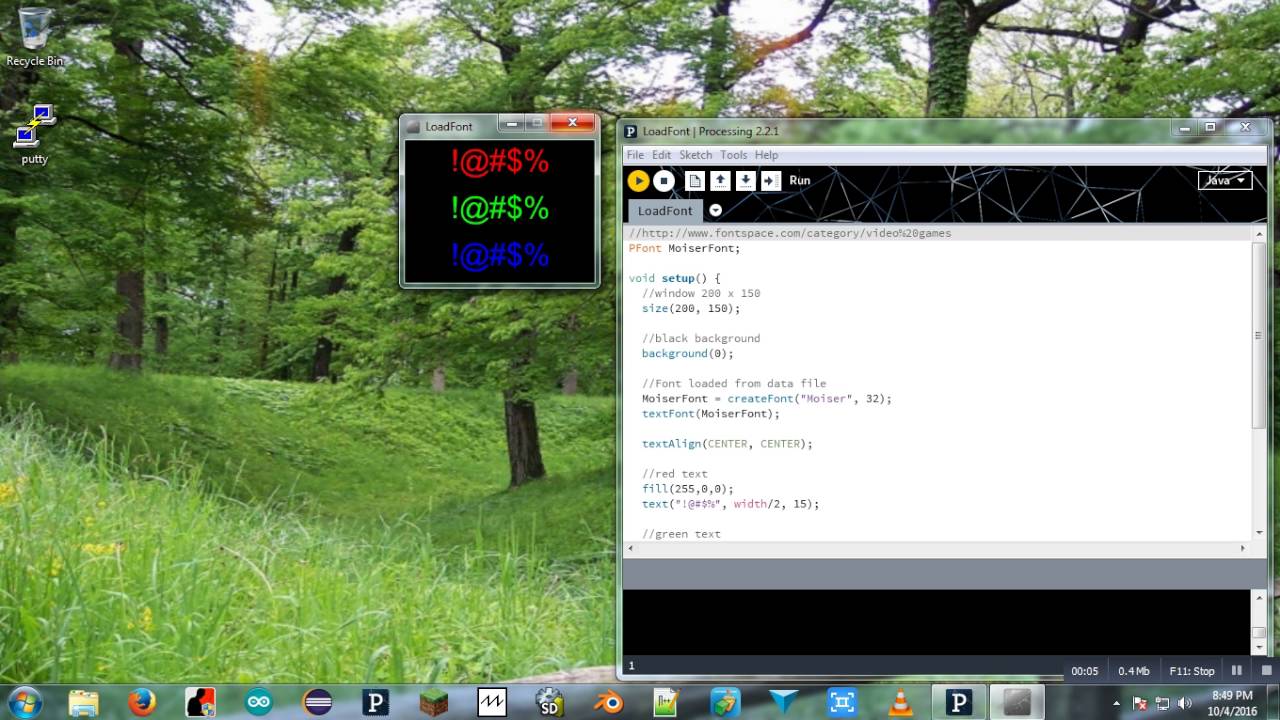
Task: Stop recording with the overlay stop square
Action: coord(1266,671)
